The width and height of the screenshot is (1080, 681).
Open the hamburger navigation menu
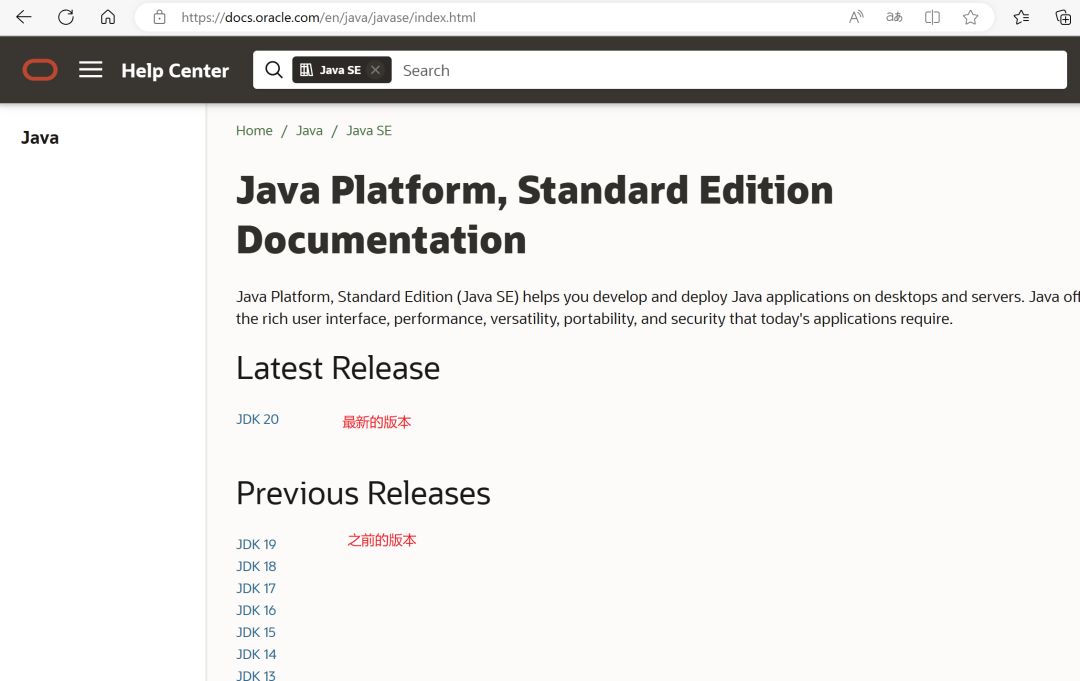click(x=90, y=70)
